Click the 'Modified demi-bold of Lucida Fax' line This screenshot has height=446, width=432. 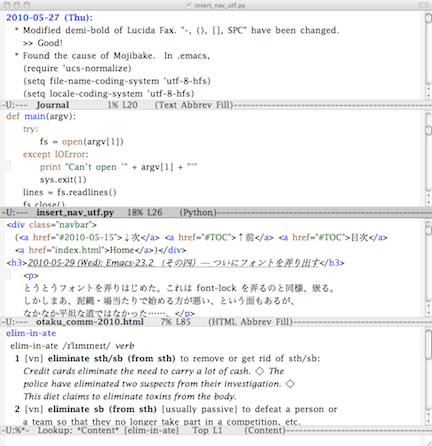177,30
